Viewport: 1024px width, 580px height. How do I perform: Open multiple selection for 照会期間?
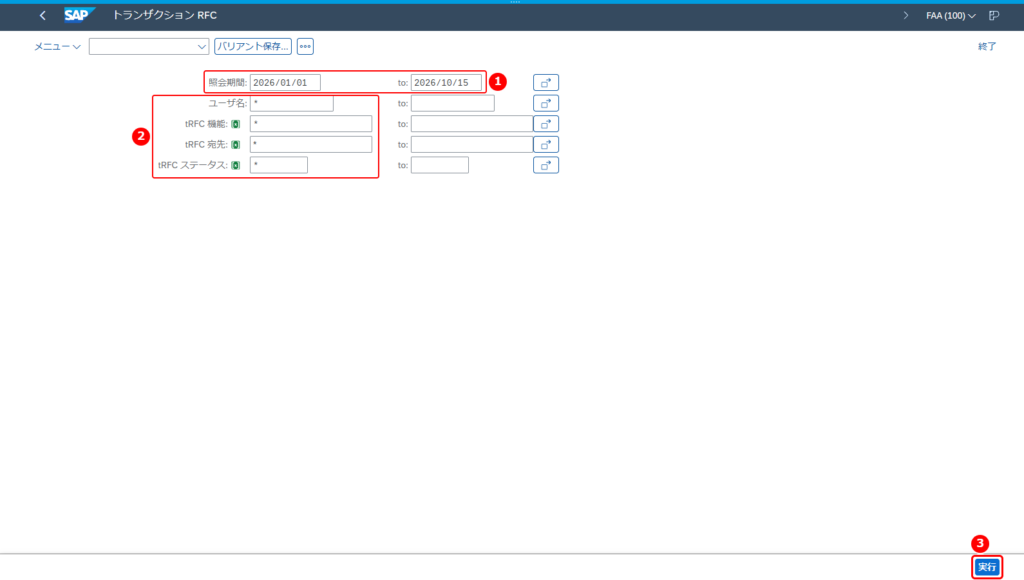click(545, 82)
